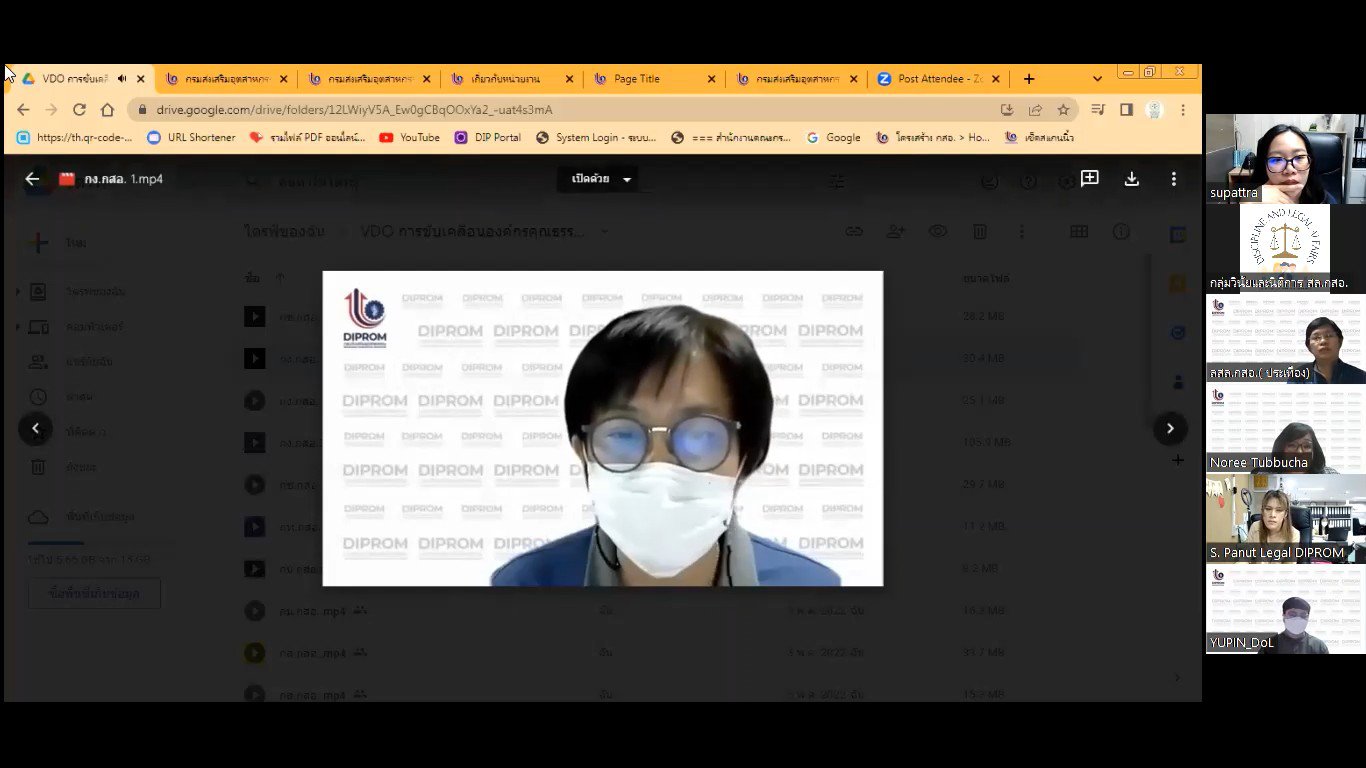
Task: Go to the Chrome home page icon
Action: 107,110
